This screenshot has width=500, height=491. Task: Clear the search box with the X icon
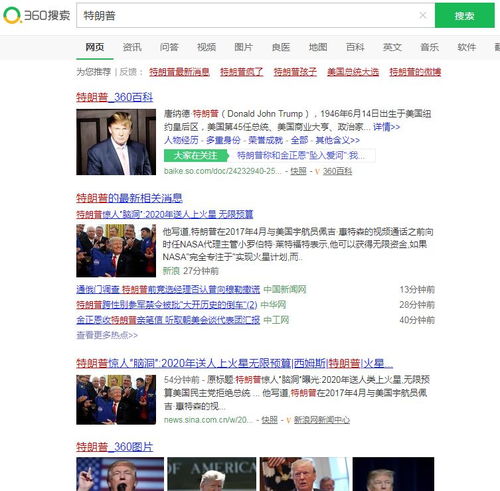point(423,15)
